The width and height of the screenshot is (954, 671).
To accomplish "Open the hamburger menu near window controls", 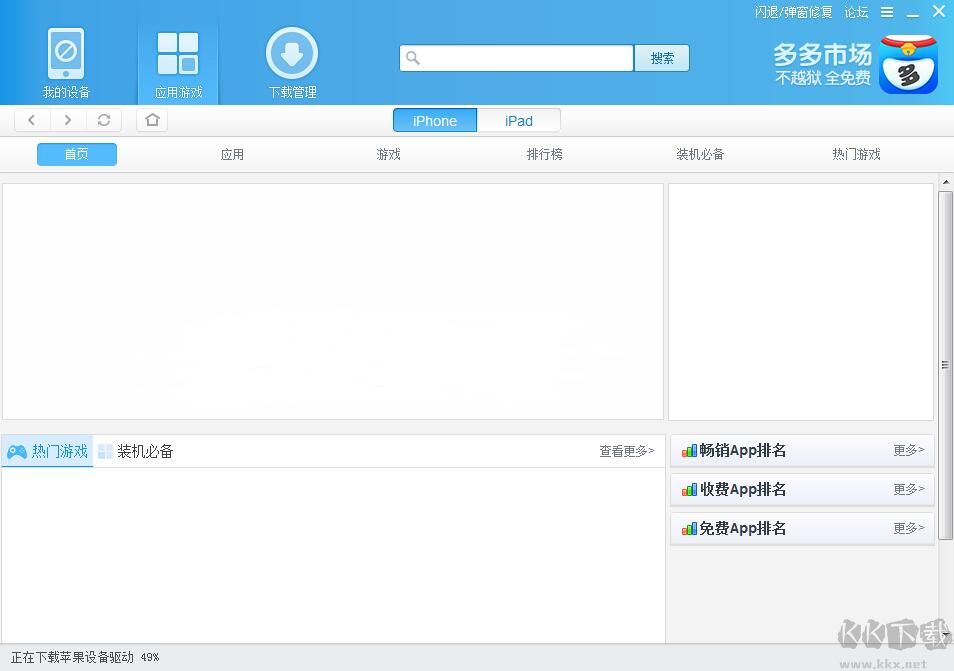I will [x=888, y=11].
